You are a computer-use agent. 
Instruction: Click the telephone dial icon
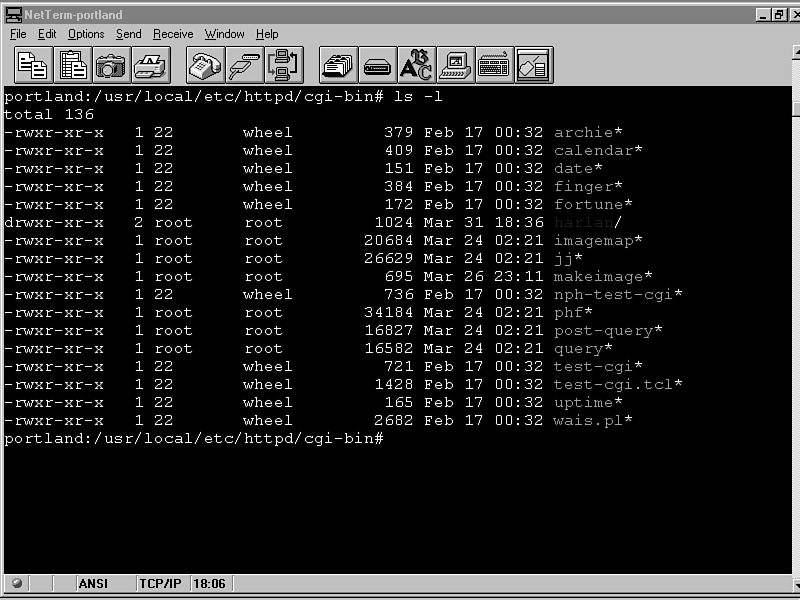[x=205, y=65]
